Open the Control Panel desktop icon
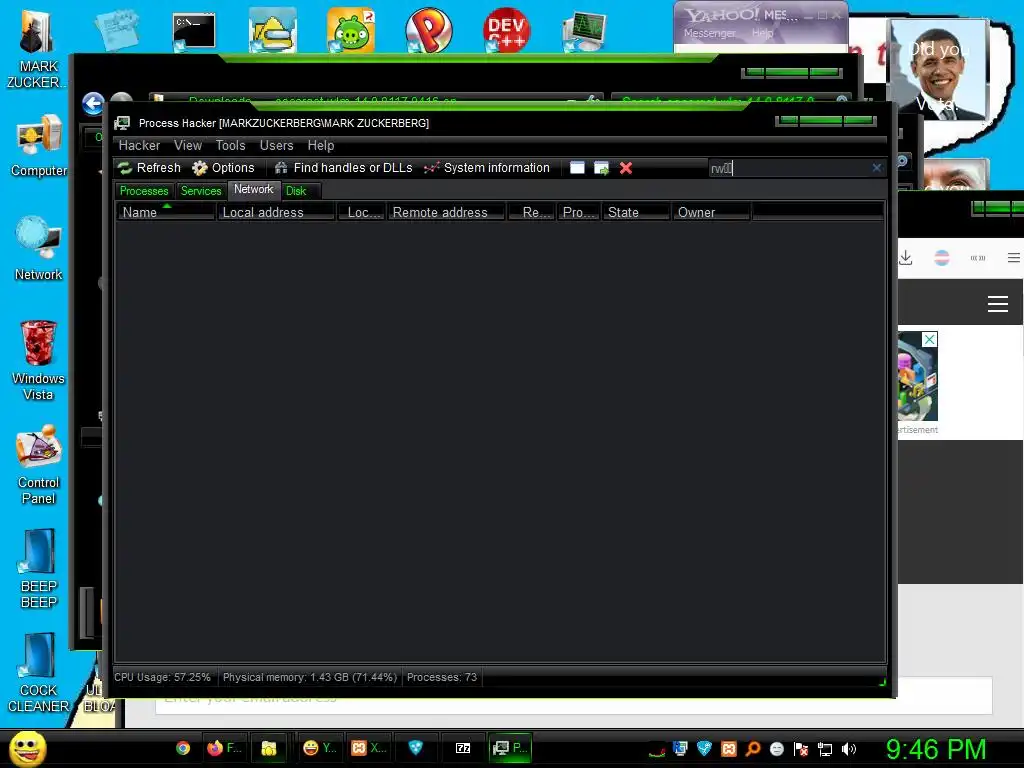This screenshot has width=1024, height=768. (x=39, y=464)
